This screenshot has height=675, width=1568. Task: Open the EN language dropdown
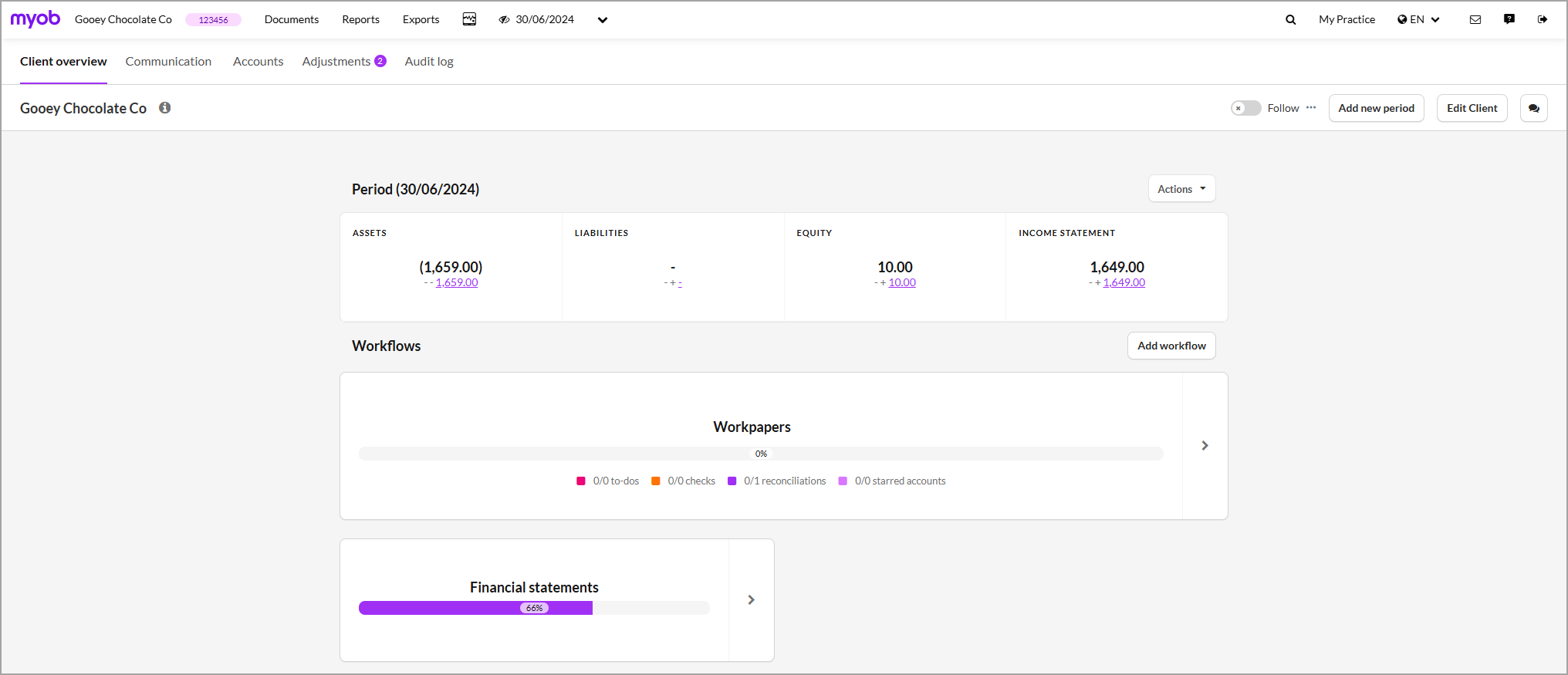click(x=1418, y=20)
